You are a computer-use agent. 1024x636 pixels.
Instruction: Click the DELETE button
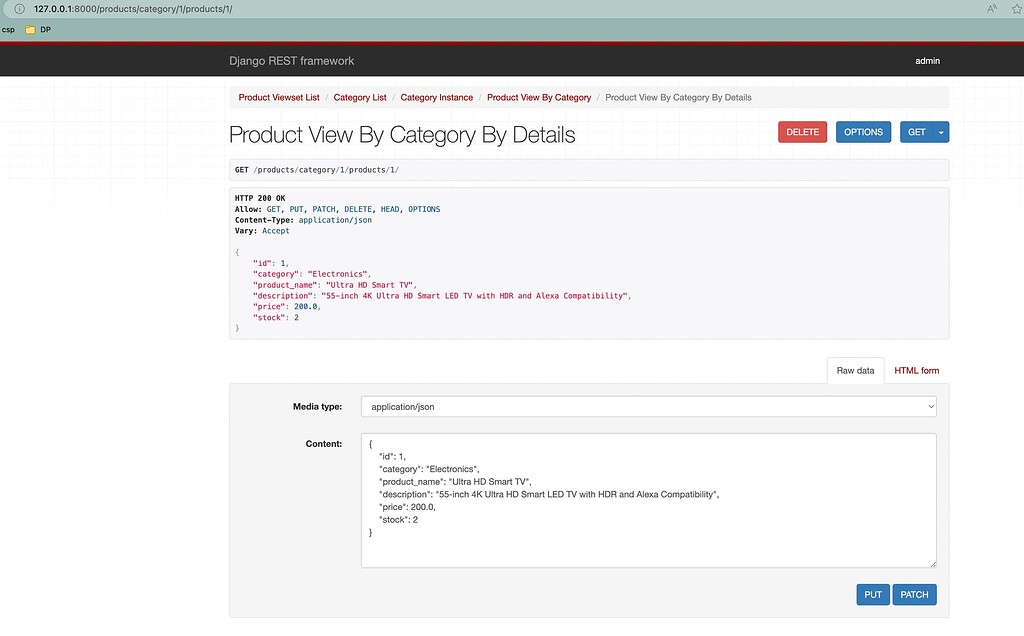802,131
